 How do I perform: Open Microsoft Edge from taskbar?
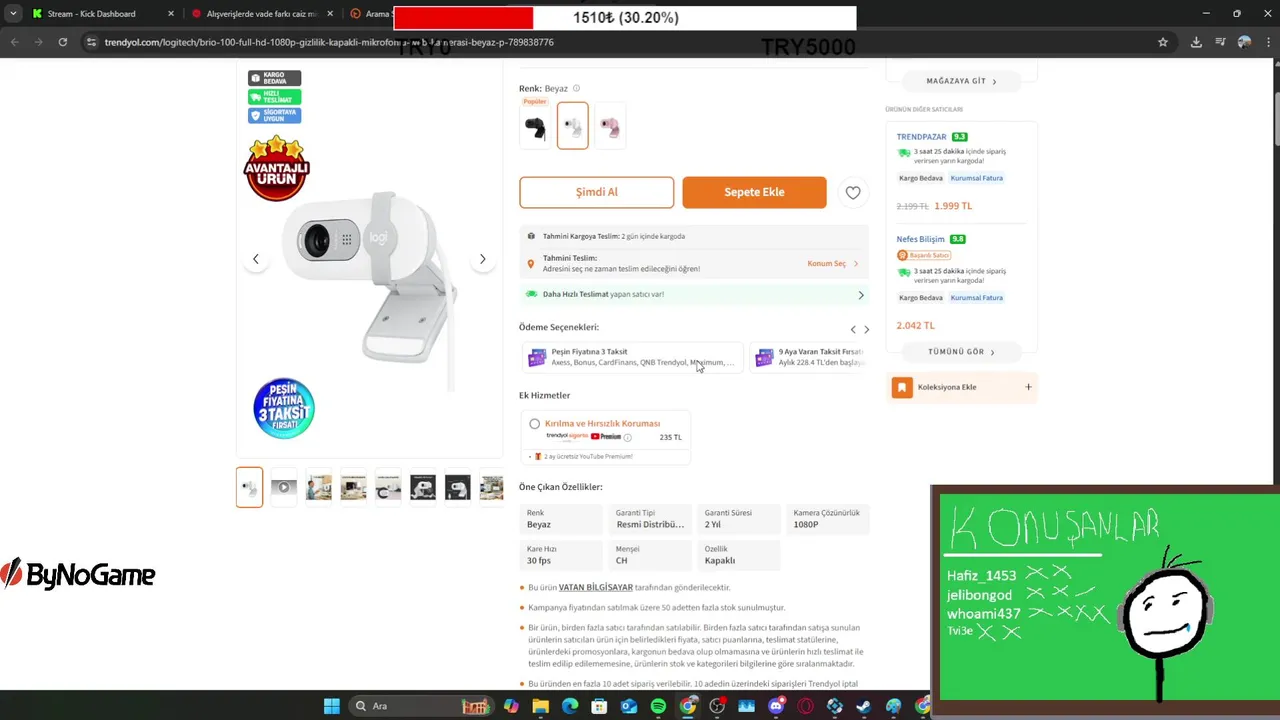[x=570, y=706]
